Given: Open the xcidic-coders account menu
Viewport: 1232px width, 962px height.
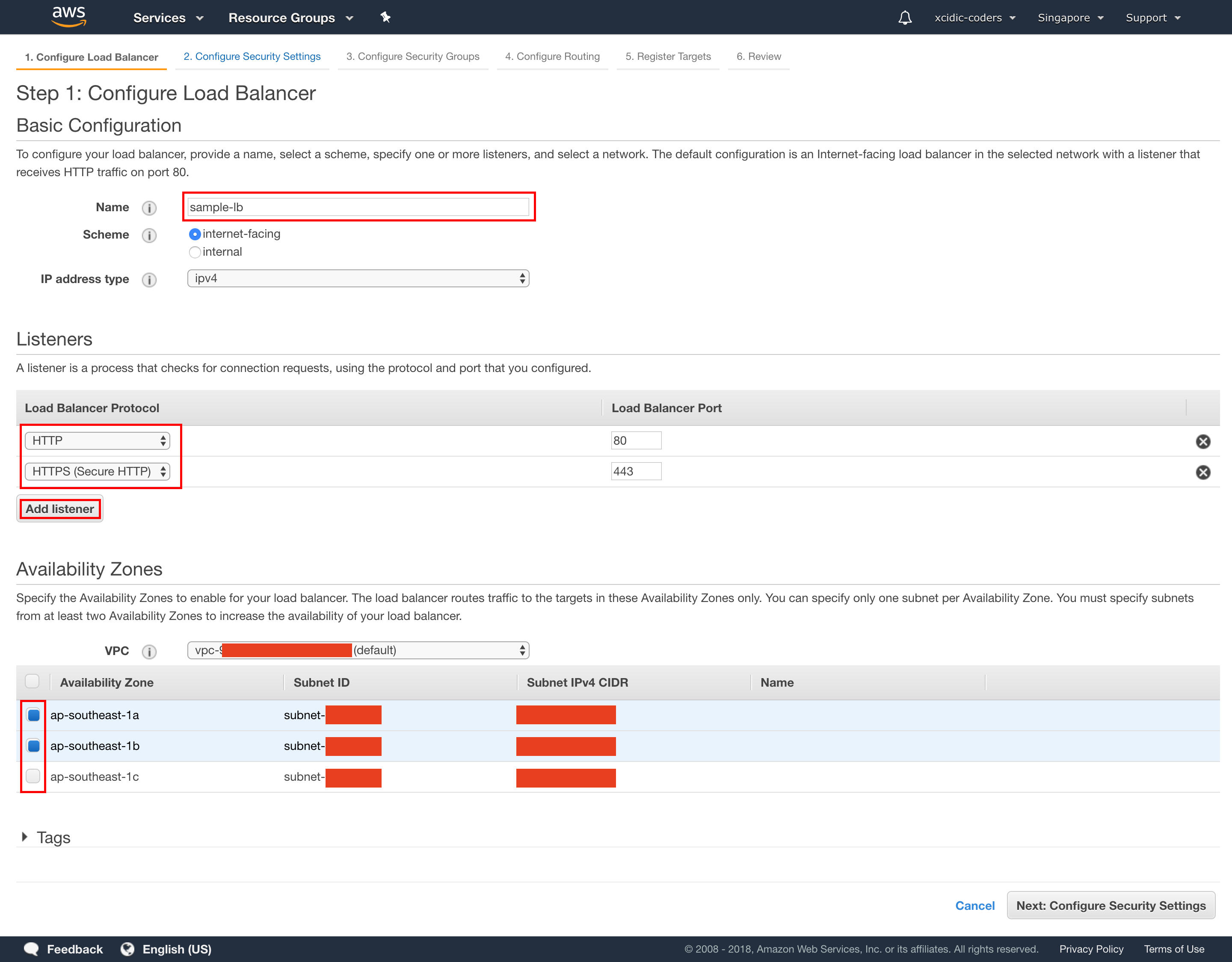Looking at the screenshot, I should [975, 18].
